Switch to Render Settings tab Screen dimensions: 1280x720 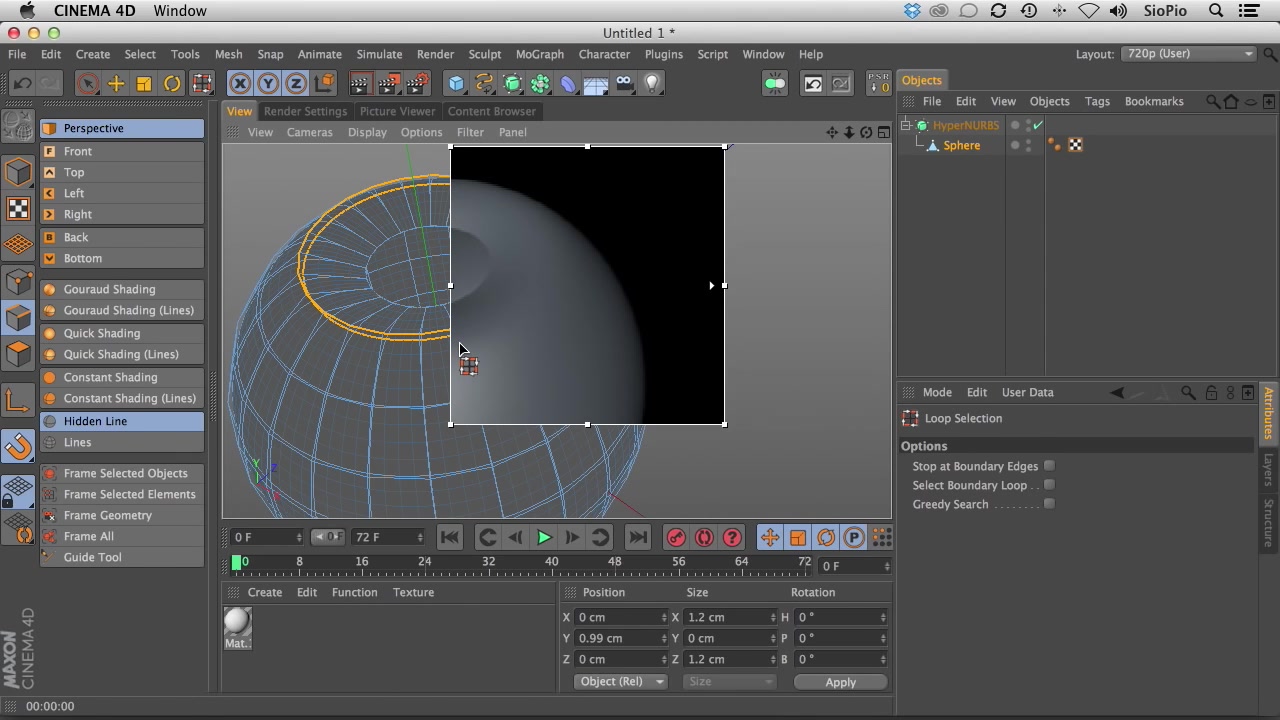pyautogui.click(x=305, y=111)
